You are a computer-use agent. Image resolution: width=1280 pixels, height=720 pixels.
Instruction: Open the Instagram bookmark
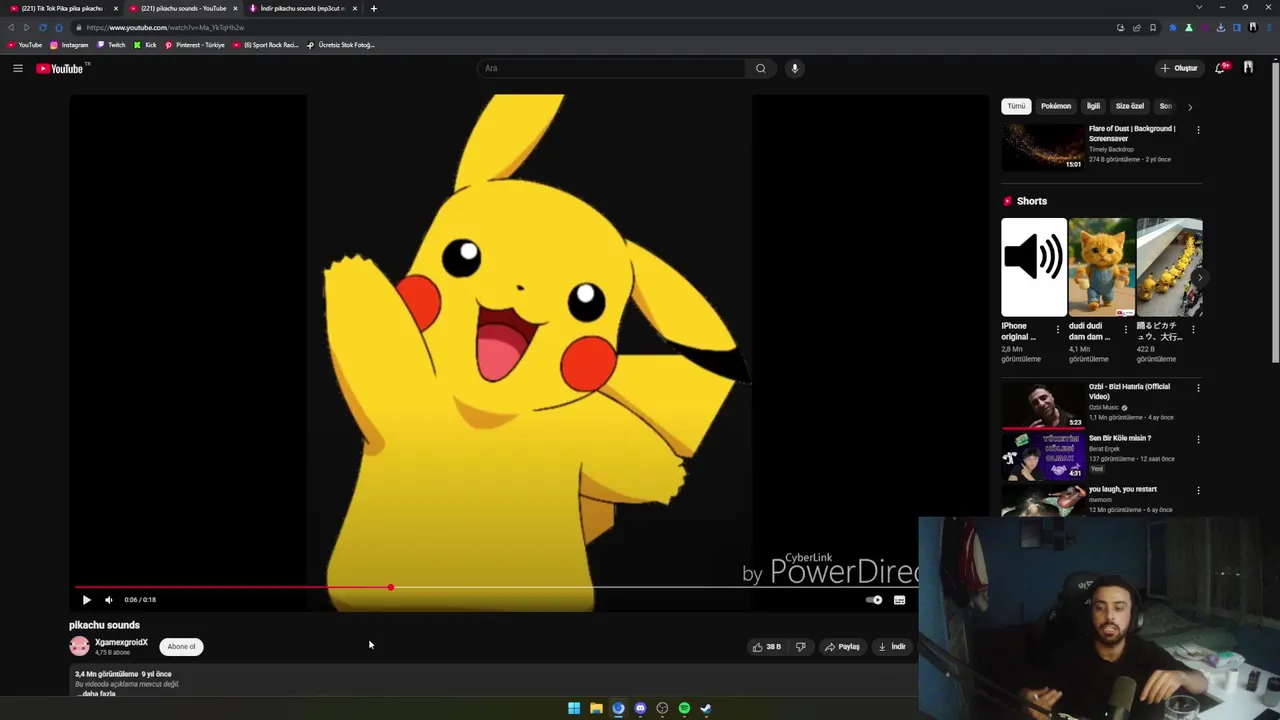[69, 45]
